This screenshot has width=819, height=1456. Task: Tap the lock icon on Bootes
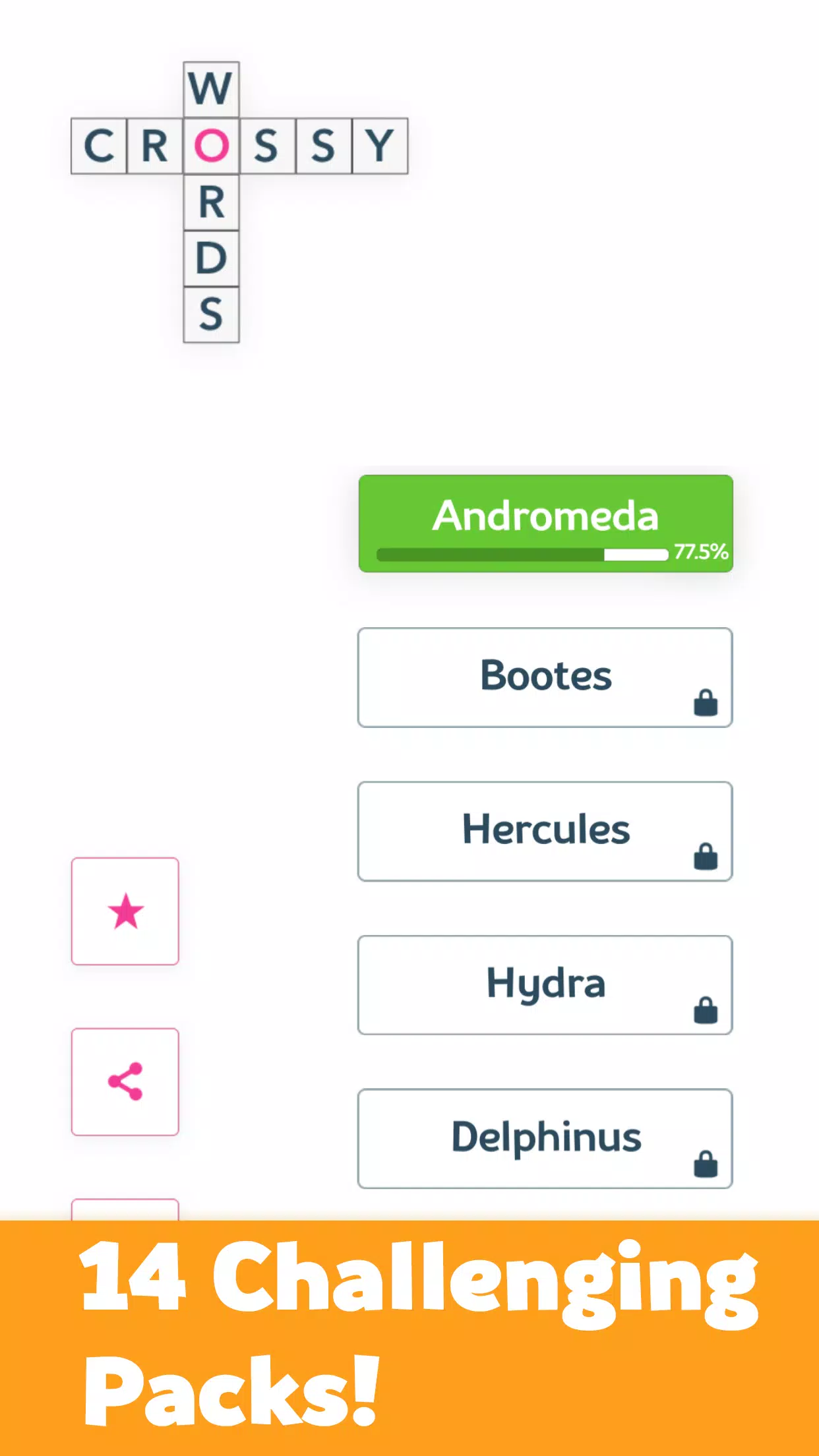[706, 702]
